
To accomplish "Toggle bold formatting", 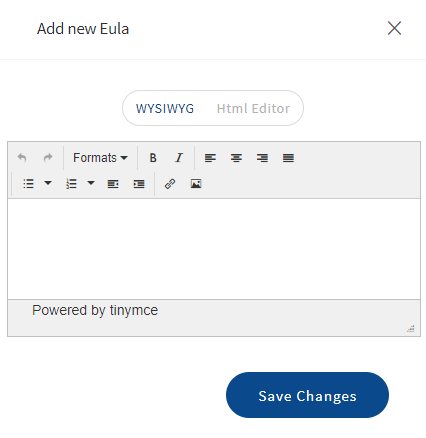I will (153, 158).
